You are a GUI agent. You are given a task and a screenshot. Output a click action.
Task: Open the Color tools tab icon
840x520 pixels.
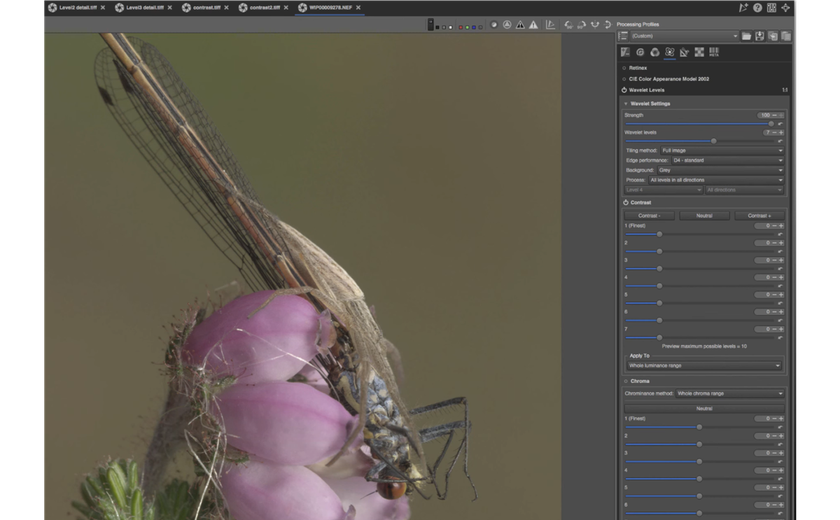(x=655, y=52)
